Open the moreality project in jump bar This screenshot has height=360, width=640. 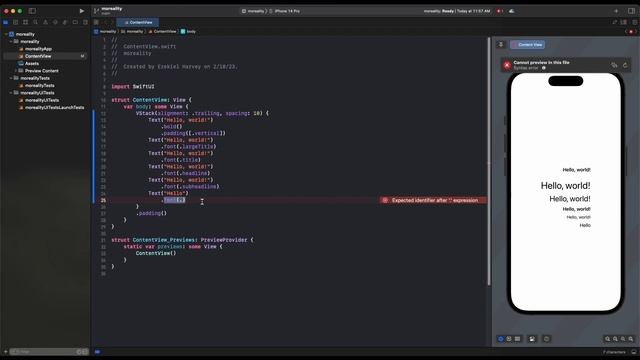[x=105, y=31]
